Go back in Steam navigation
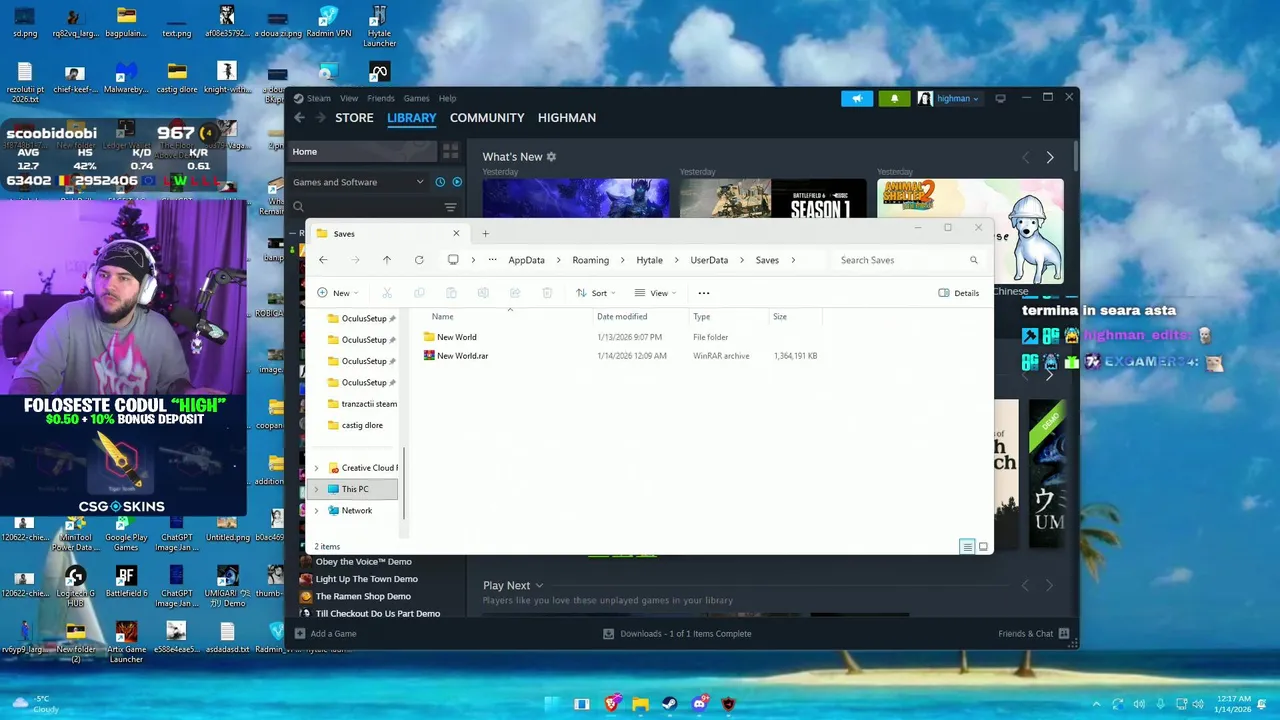1280x720 pixels. tap(299, 117)
